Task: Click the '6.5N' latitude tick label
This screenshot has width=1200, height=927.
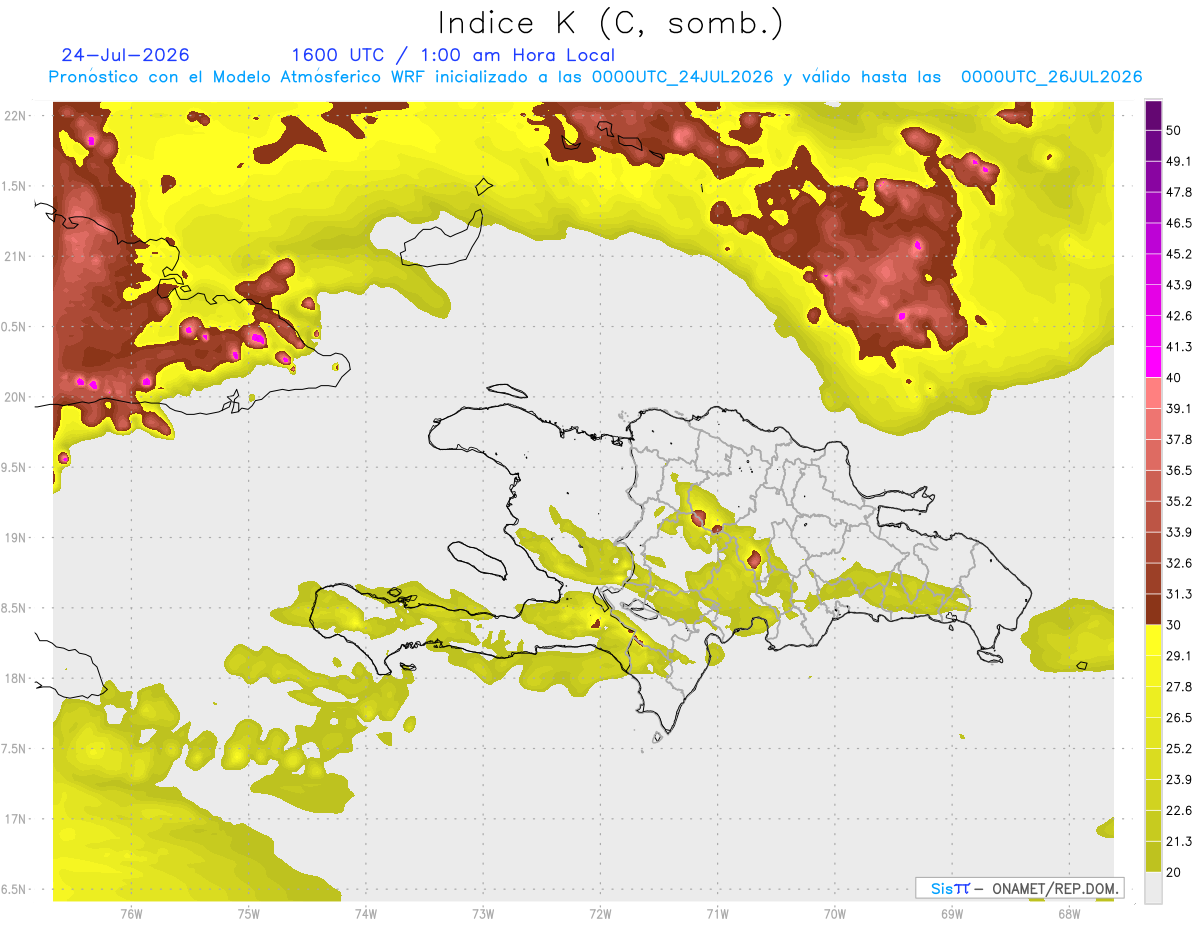Action: [14, 889]
